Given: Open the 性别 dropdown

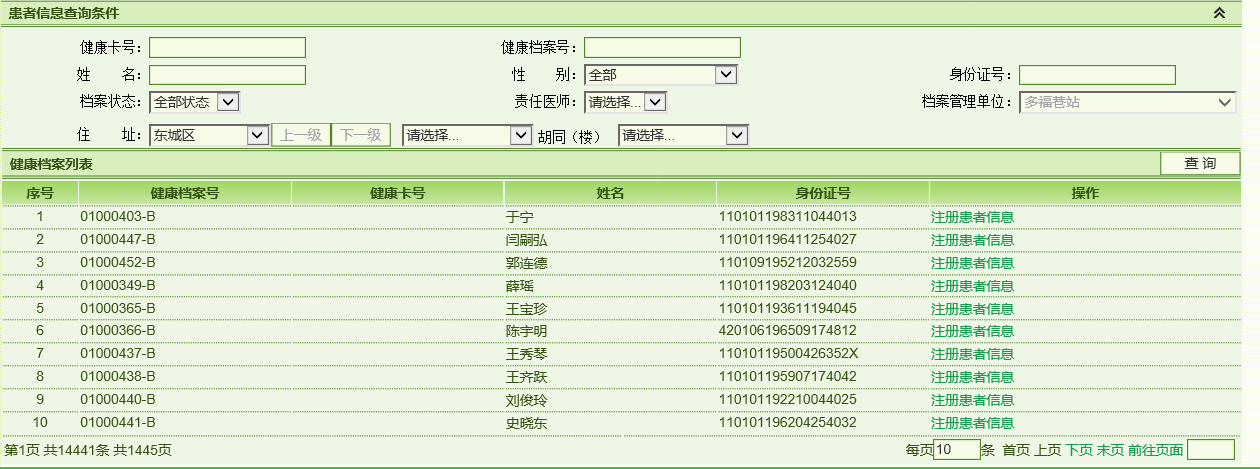Looking at the screenshot, I should tap(660, 75).
